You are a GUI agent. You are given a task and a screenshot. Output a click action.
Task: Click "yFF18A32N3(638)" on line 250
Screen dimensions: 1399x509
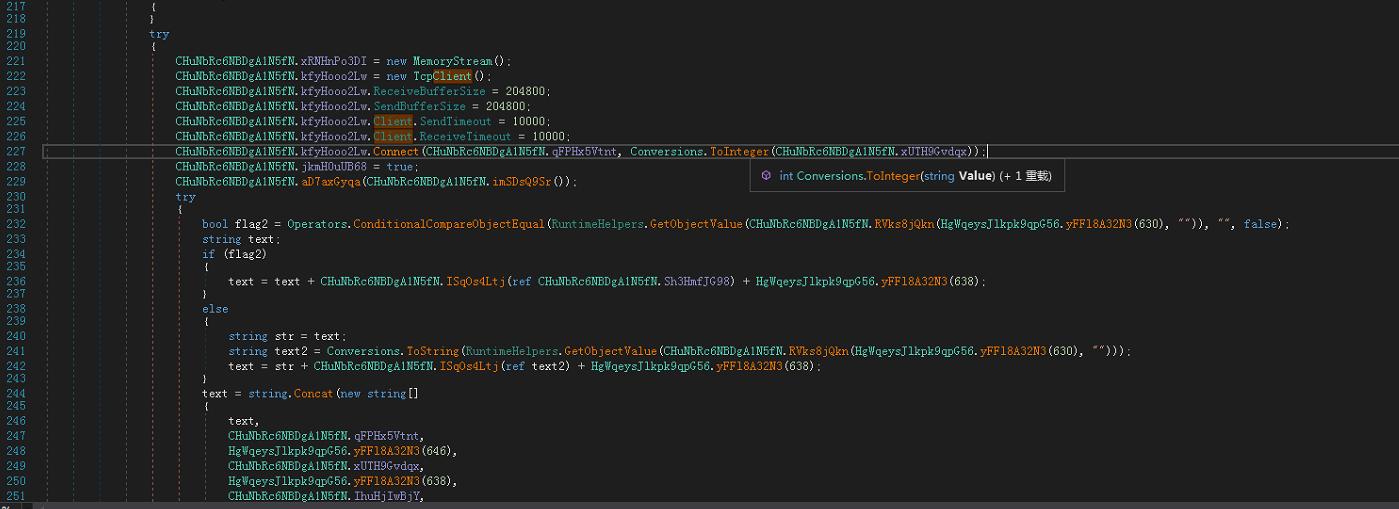tap(404, 480)
